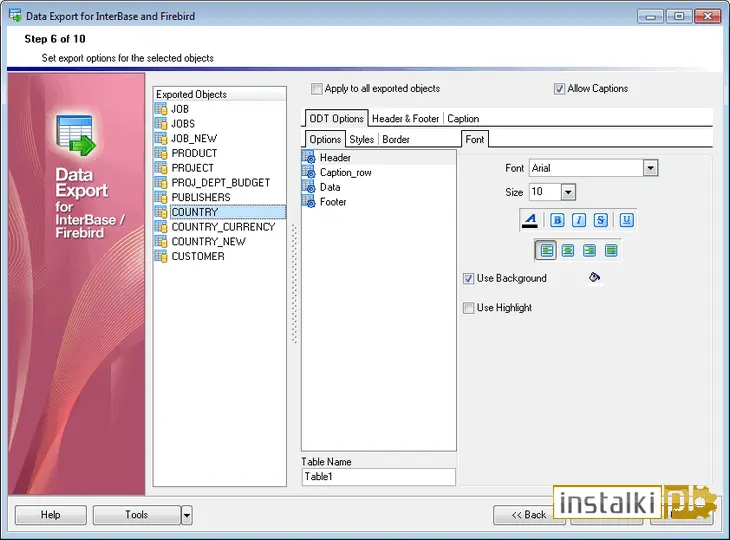Click the Data style icon
Screen dimensions: 730x540
point(309,187)
